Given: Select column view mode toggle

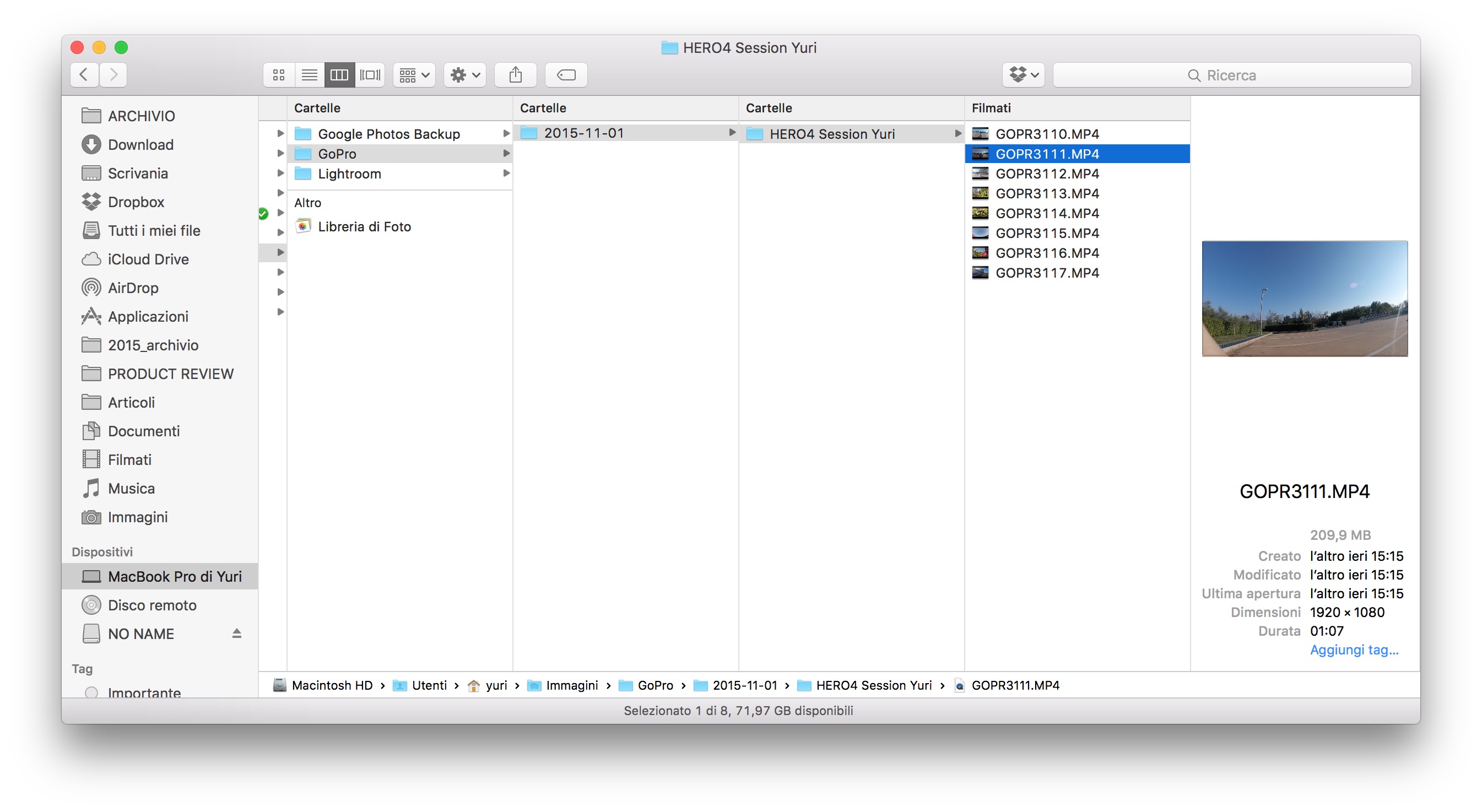Looking at the screenshot, I should coord(339,75).
